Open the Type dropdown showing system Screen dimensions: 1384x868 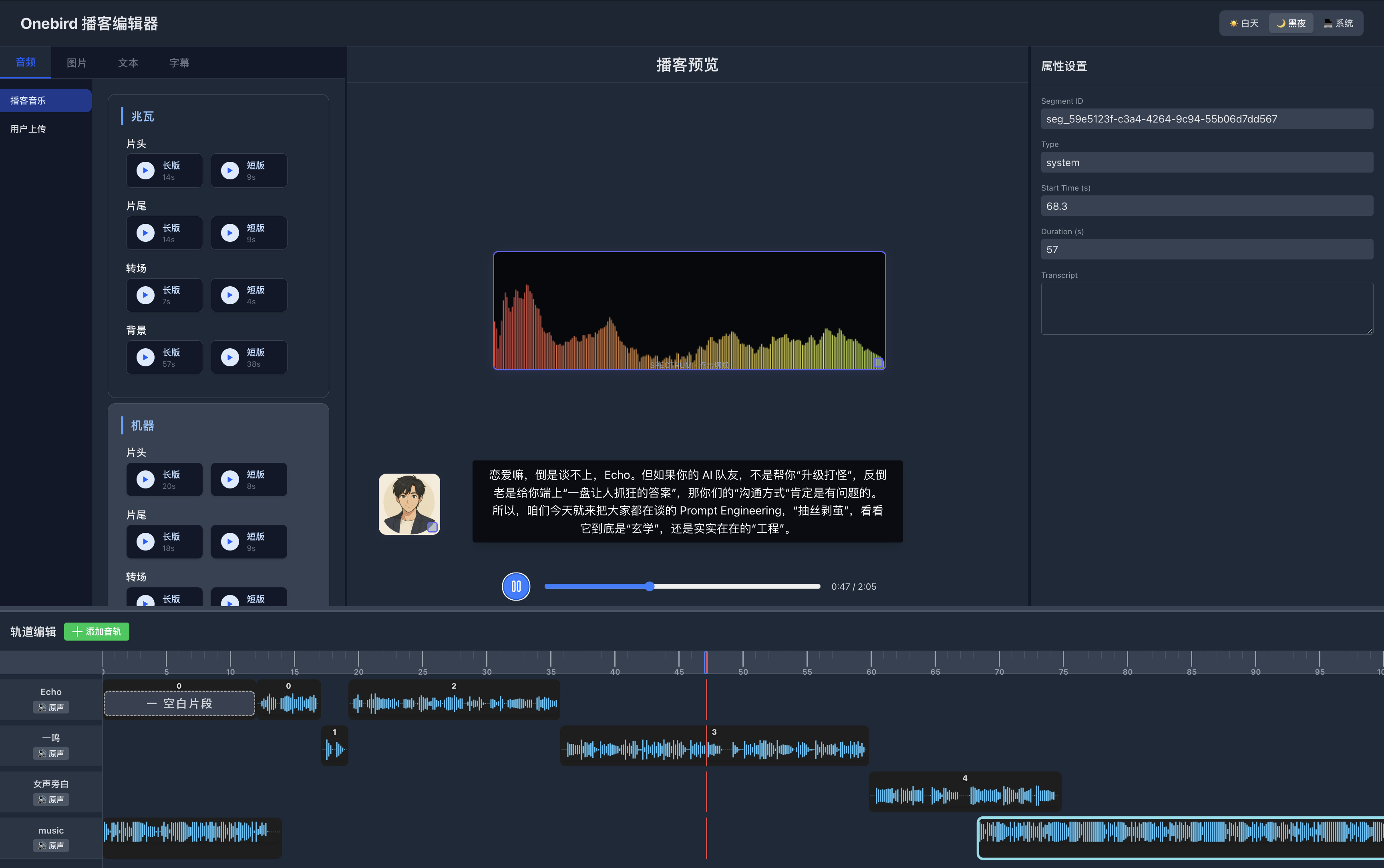[1205, 162]
